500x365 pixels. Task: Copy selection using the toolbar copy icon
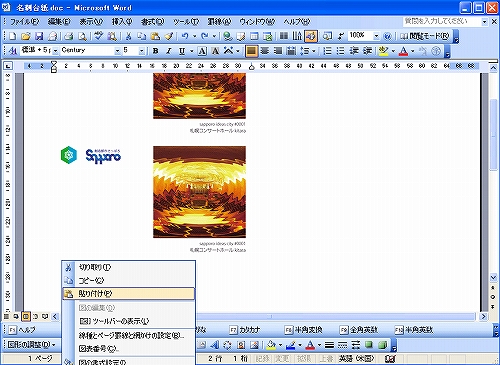pyautogui.click(x=142, y=36)
